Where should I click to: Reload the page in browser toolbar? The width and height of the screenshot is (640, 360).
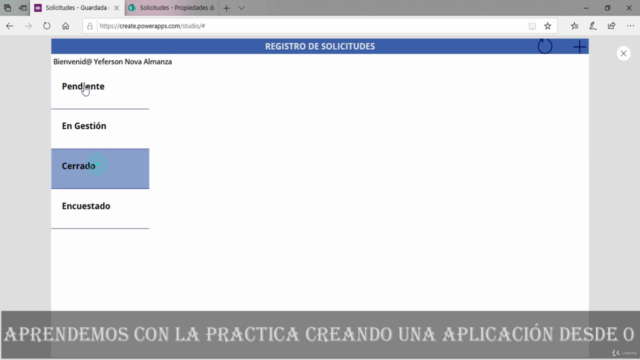tap(47, 26)
